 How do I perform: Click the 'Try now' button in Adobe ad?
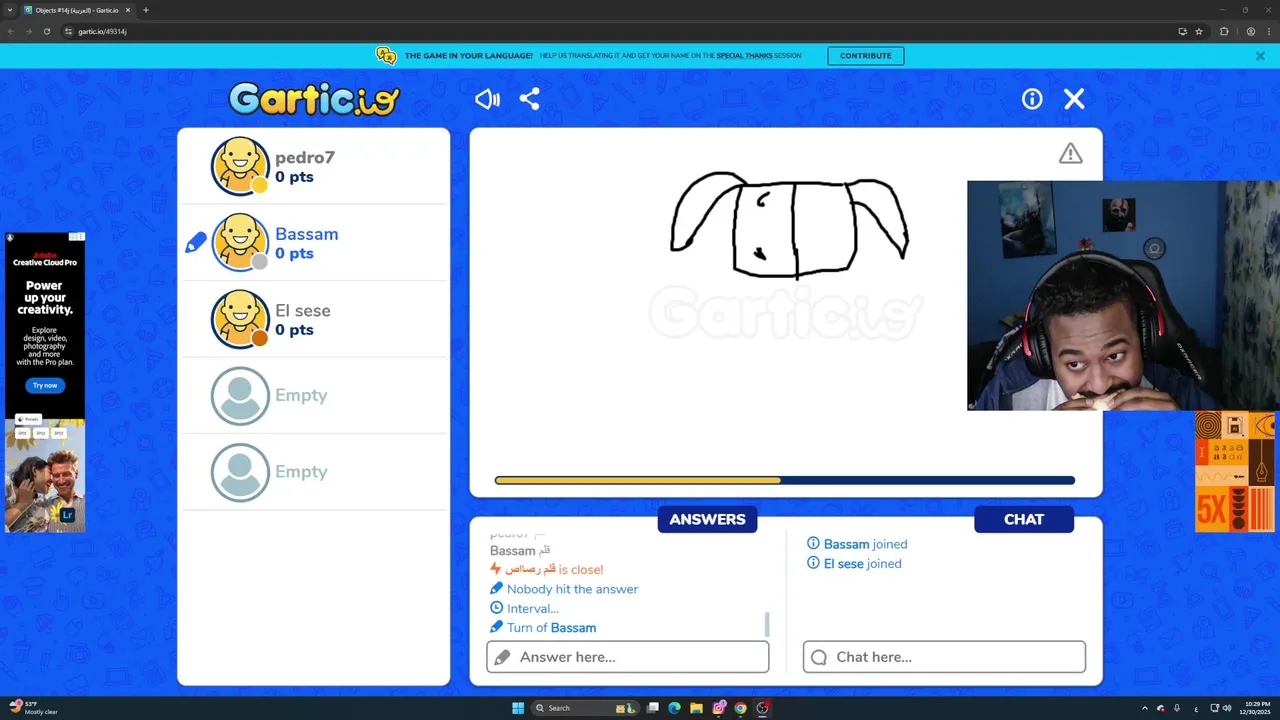(x=45, y=385)
